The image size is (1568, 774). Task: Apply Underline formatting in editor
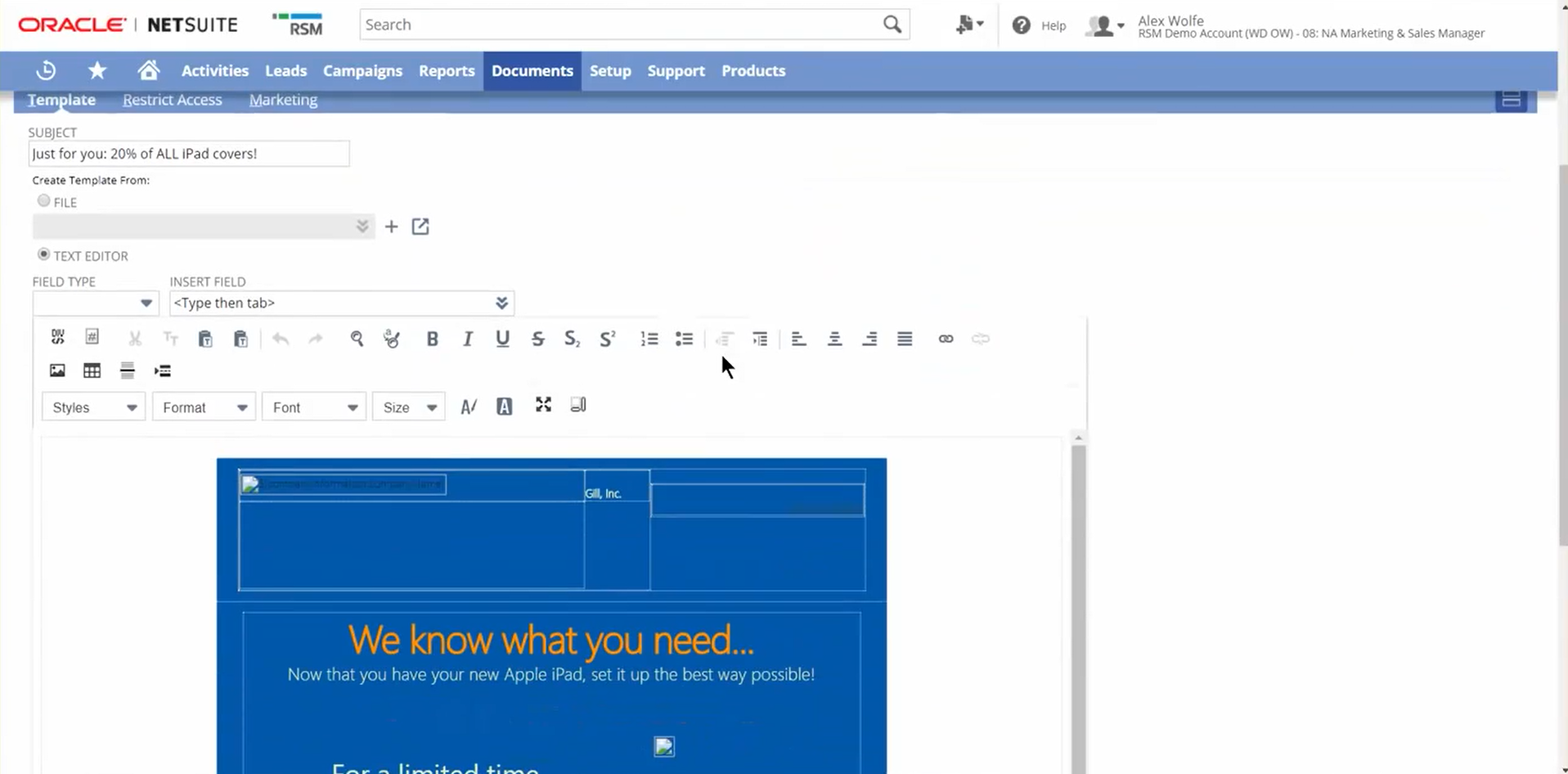[x=502, y=339]
